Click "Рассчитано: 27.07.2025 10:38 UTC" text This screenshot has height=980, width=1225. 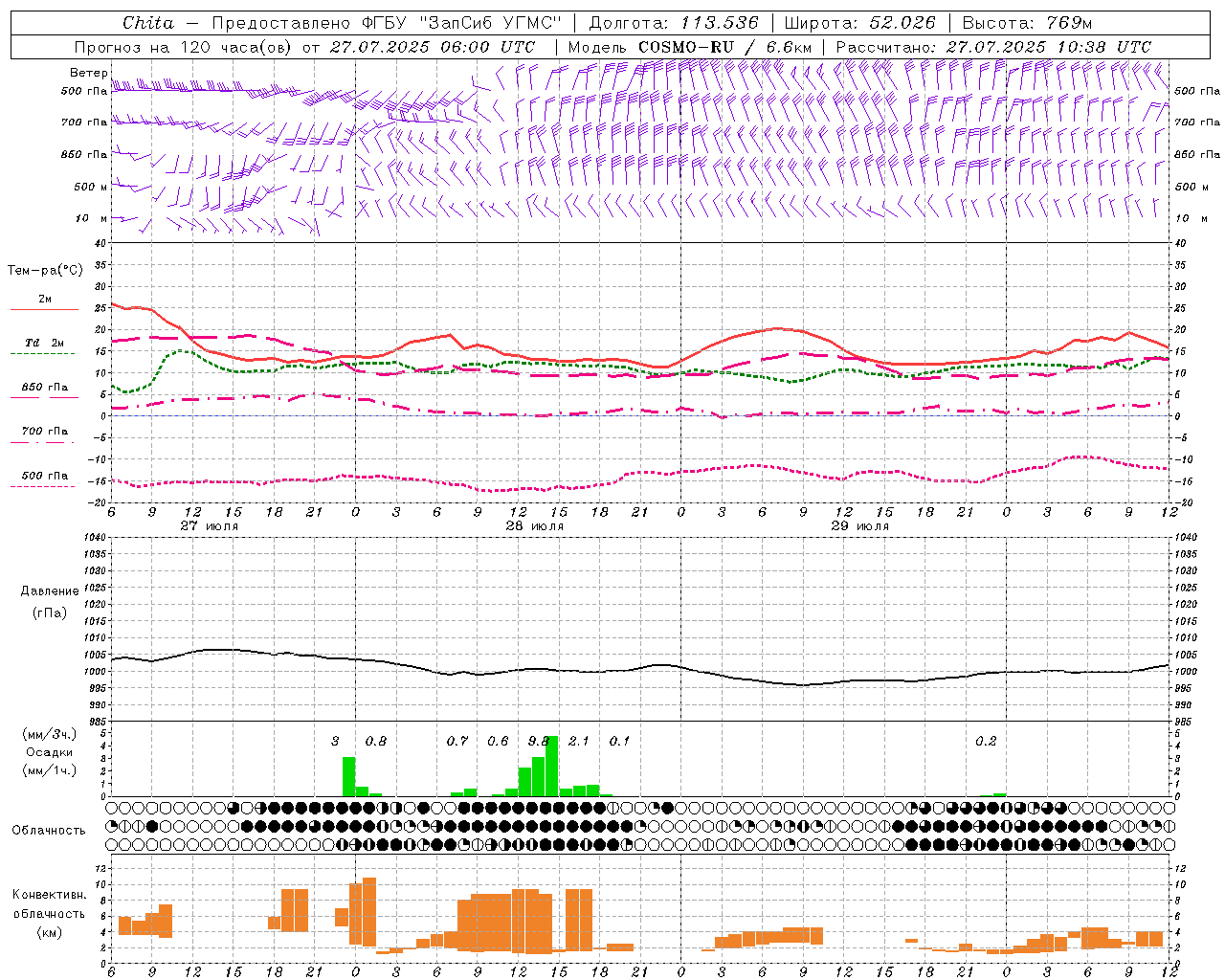point(993,47)
